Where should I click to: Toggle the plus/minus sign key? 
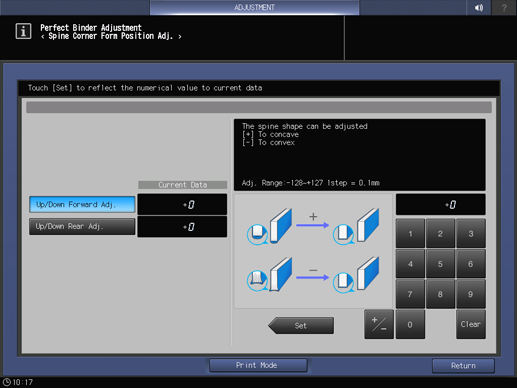click(379, 324)
